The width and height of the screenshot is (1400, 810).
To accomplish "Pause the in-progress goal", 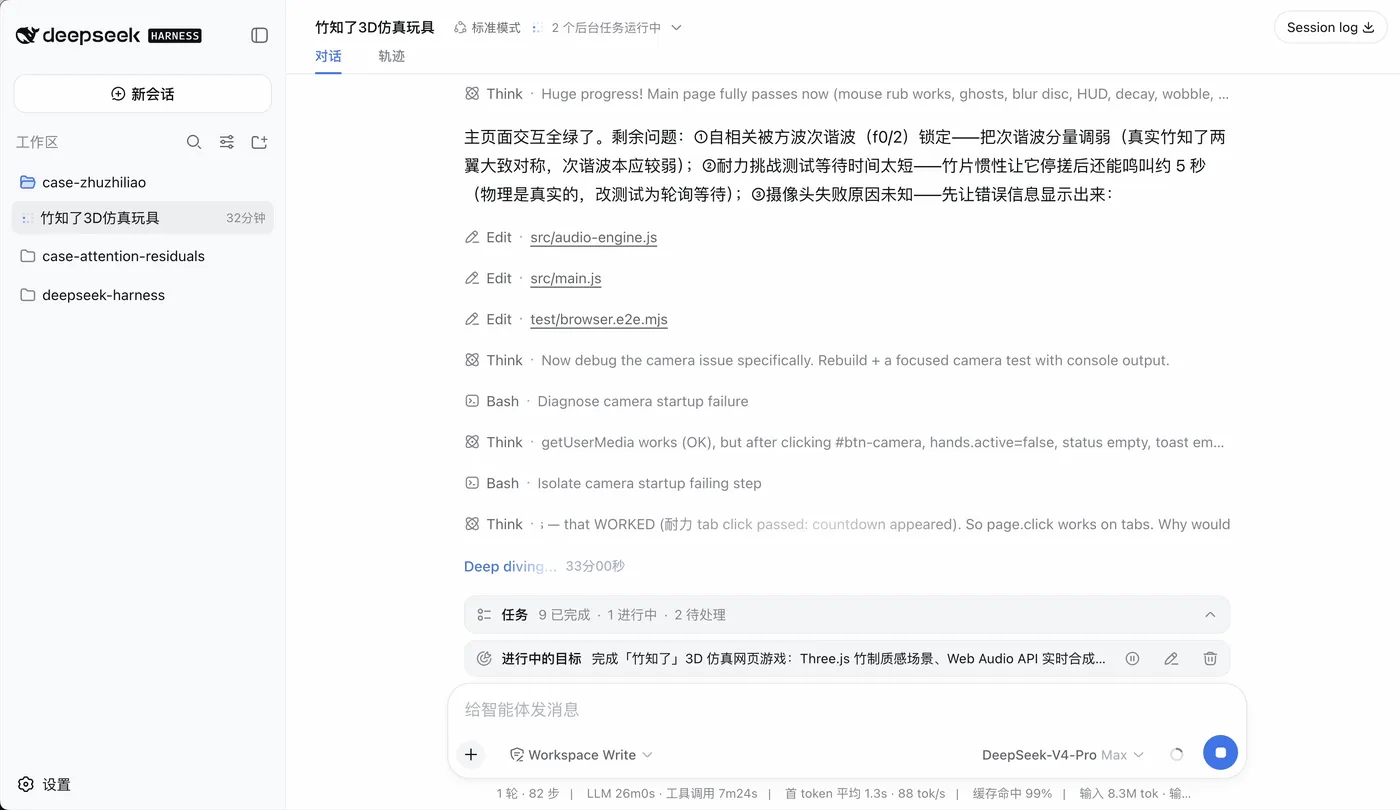I will 1132,659.
